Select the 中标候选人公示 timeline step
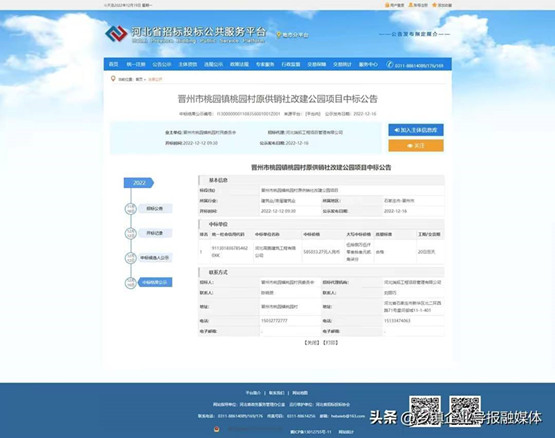The image size is (555, 438). 155,257
